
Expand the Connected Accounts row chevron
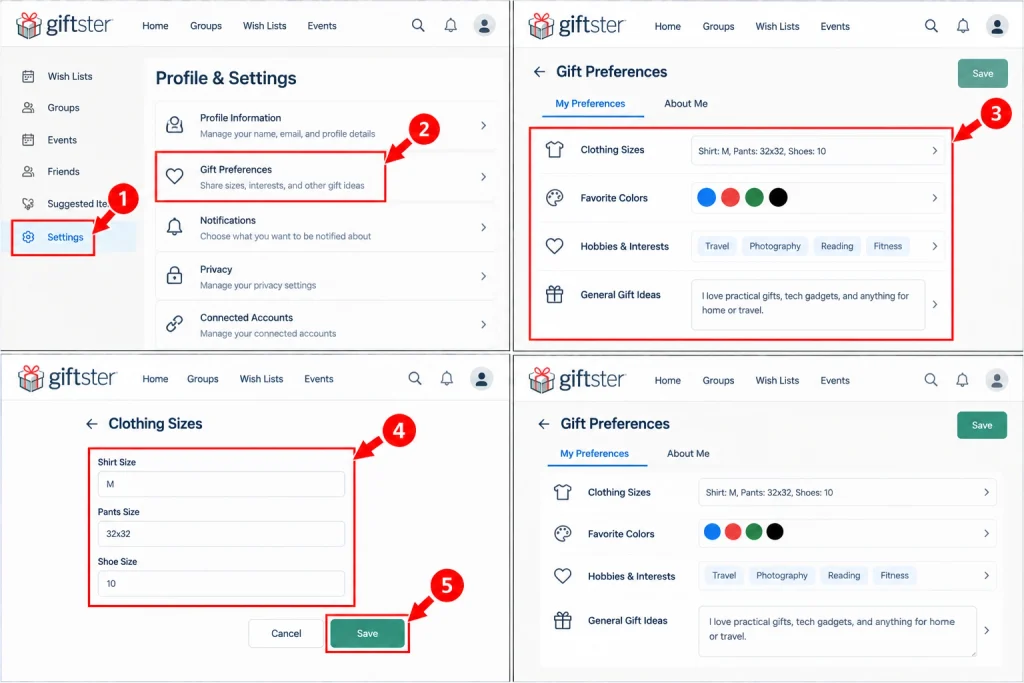483,325
